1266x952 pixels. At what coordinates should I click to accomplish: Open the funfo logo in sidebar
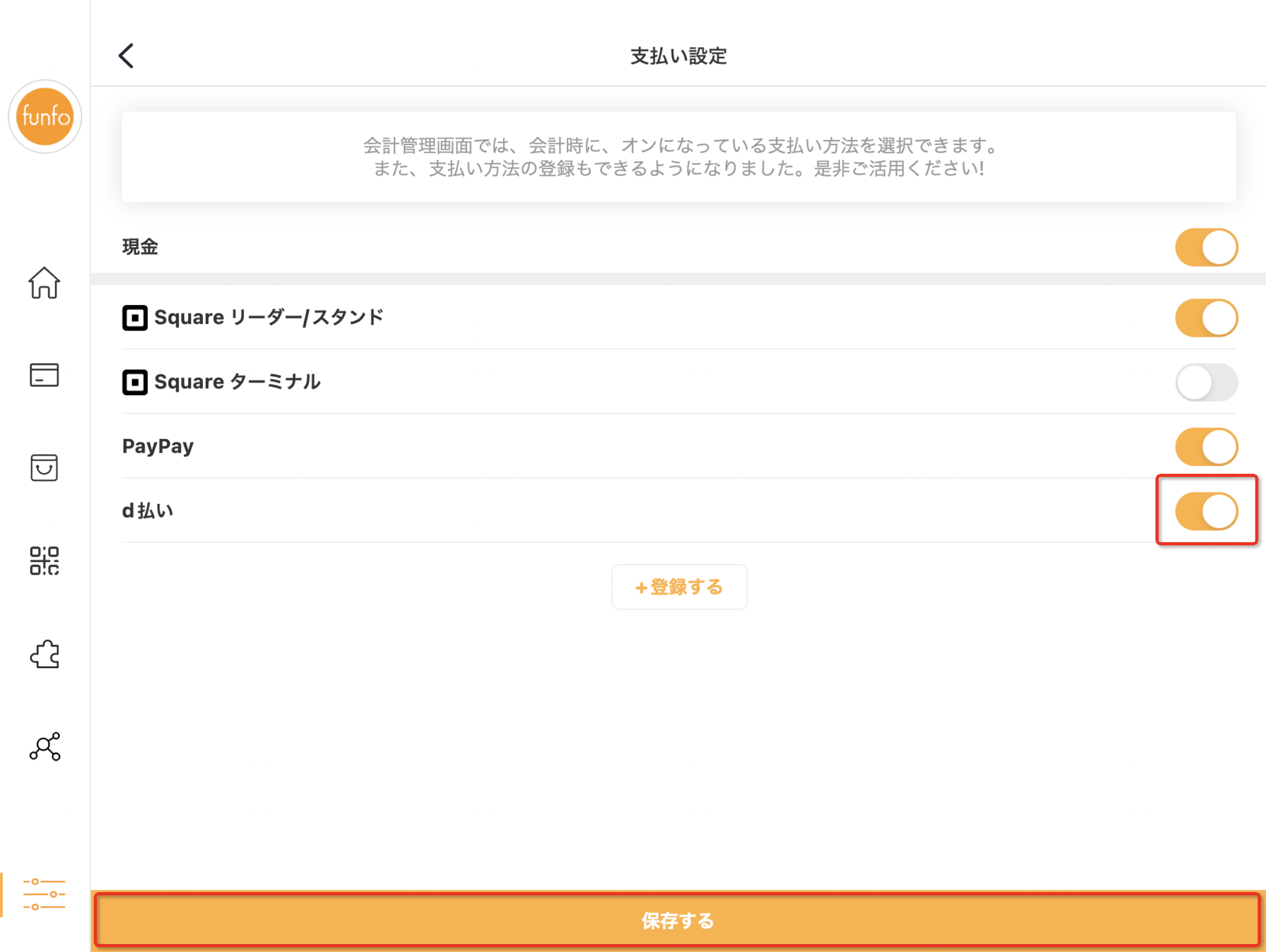(44, 117)
